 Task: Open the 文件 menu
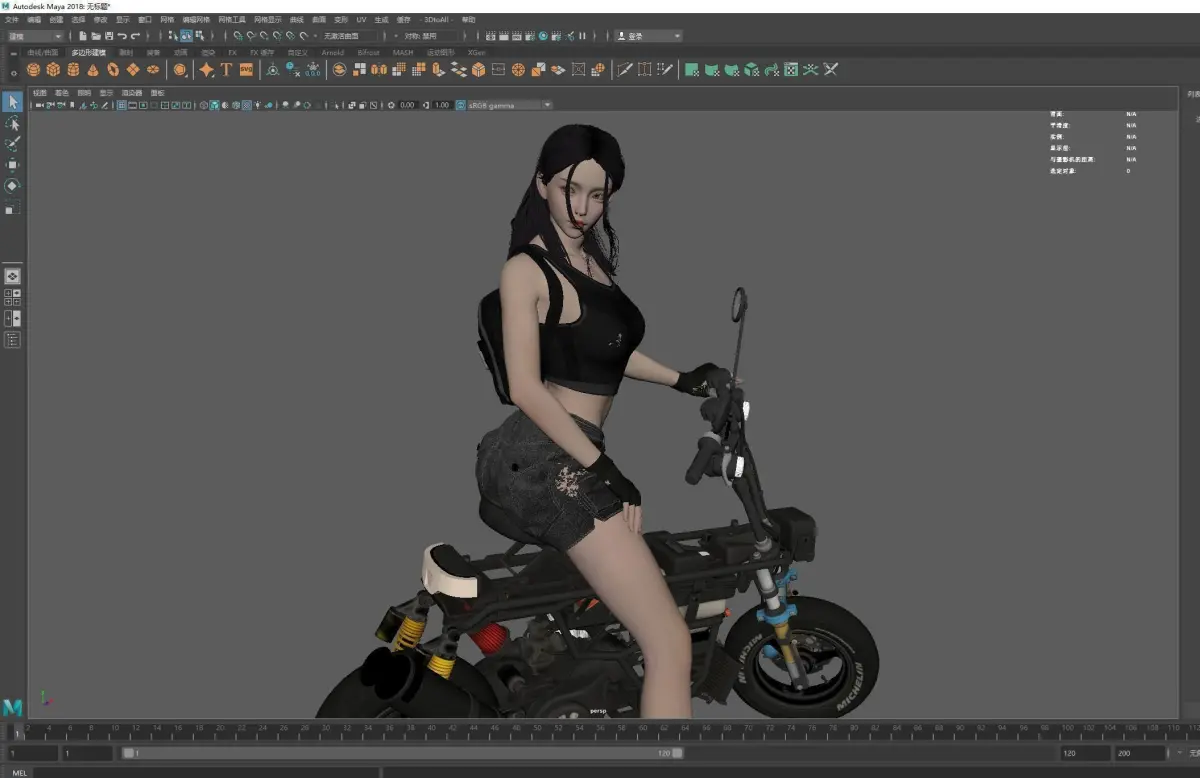coord(12,19)
